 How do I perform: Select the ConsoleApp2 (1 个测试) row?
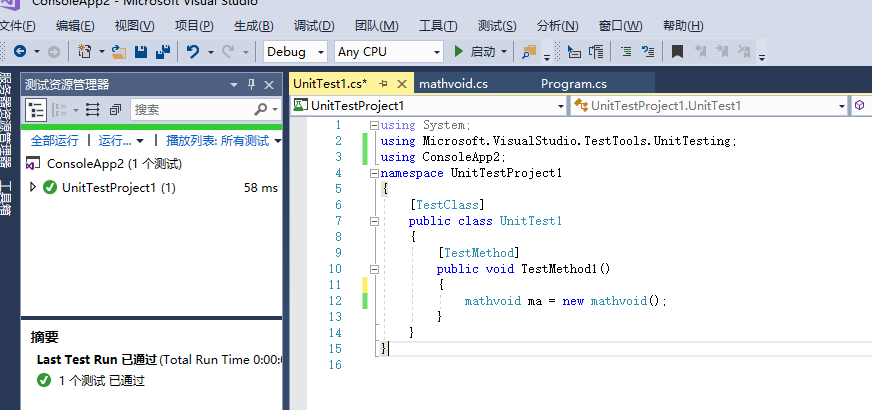(x=151, y=164)
